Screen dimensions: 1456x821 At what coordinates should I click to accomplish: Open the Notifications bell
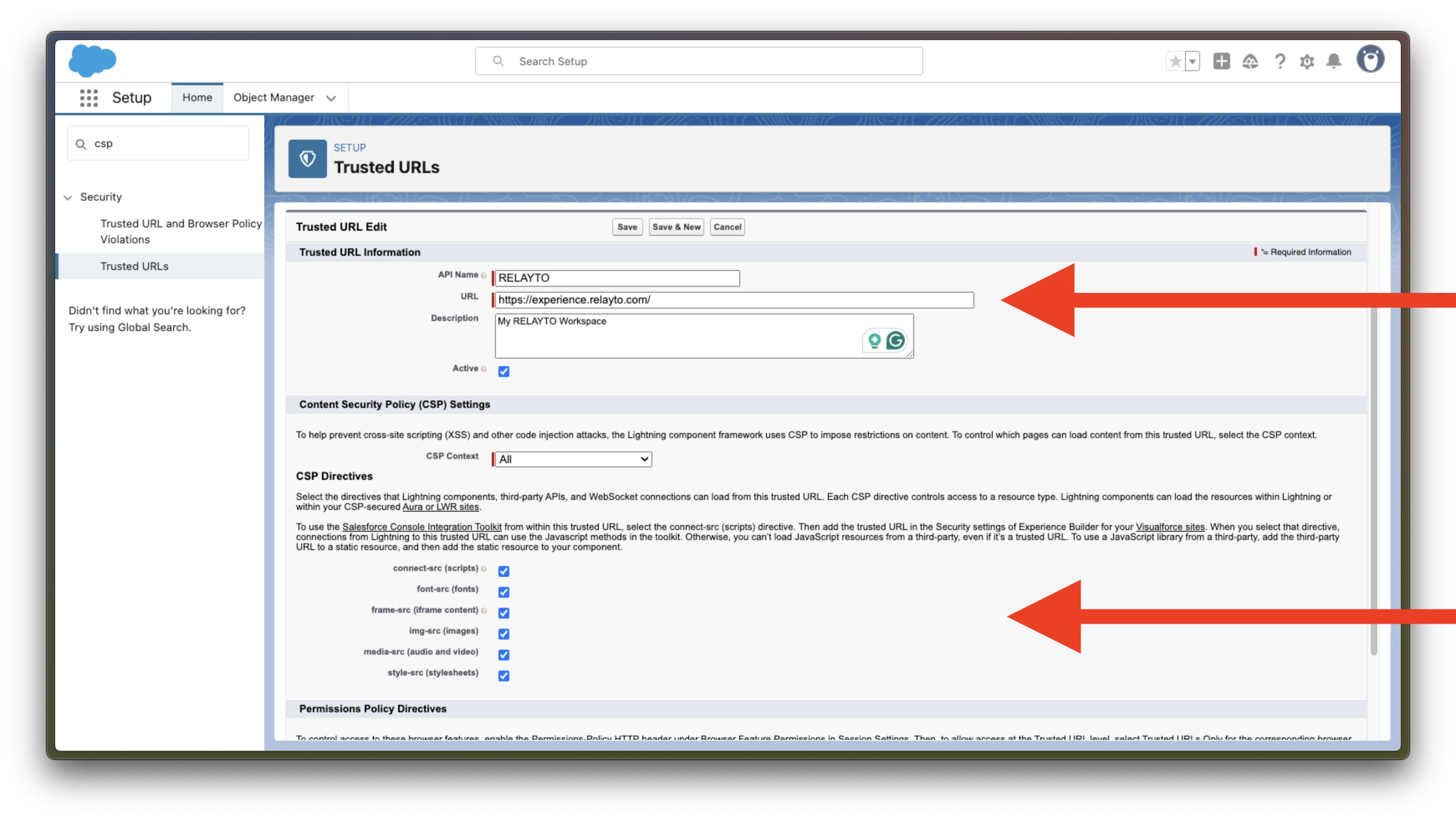1334,61
